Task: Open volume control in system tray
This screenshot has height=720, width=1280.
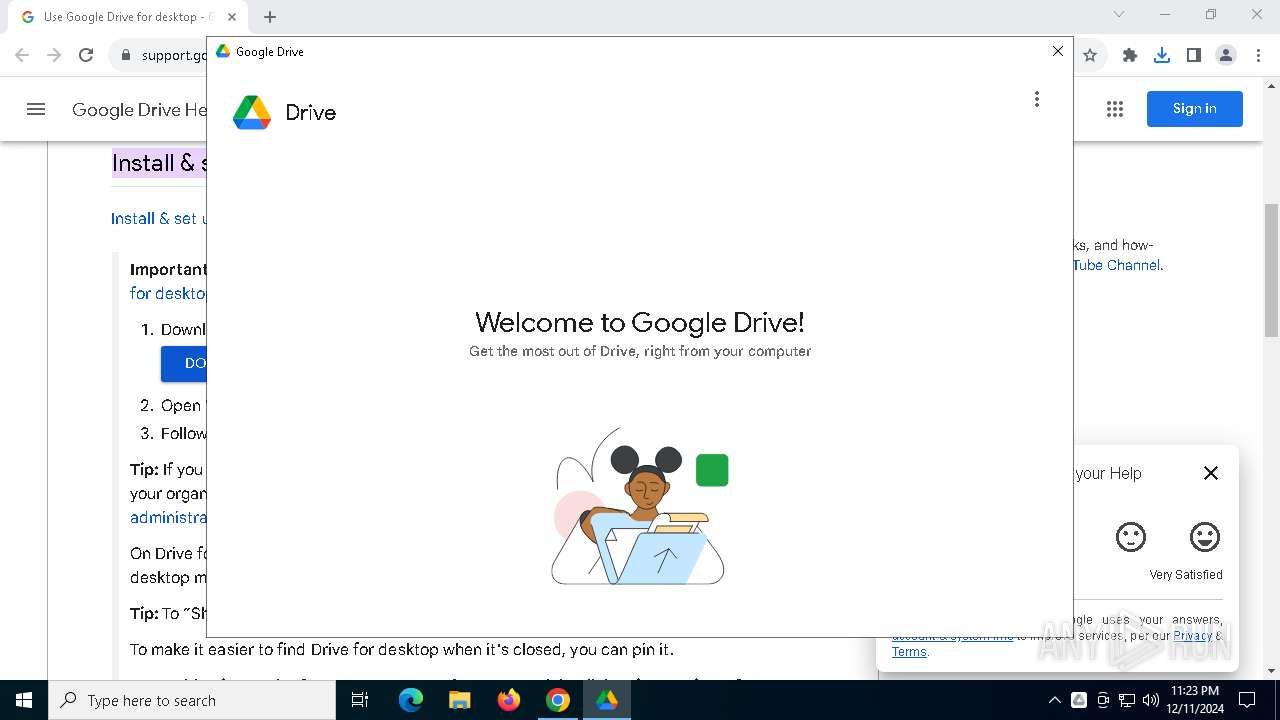Action: point(1151,700)
